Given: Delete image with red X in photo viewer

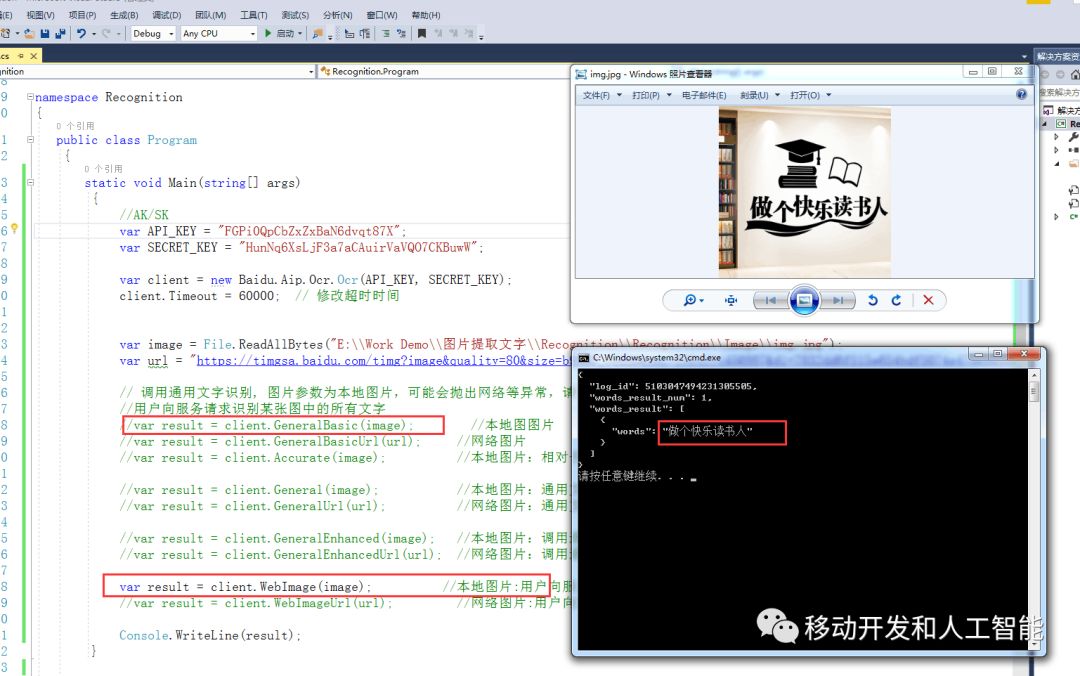Looking at the screenshot, I should [928, 300].
